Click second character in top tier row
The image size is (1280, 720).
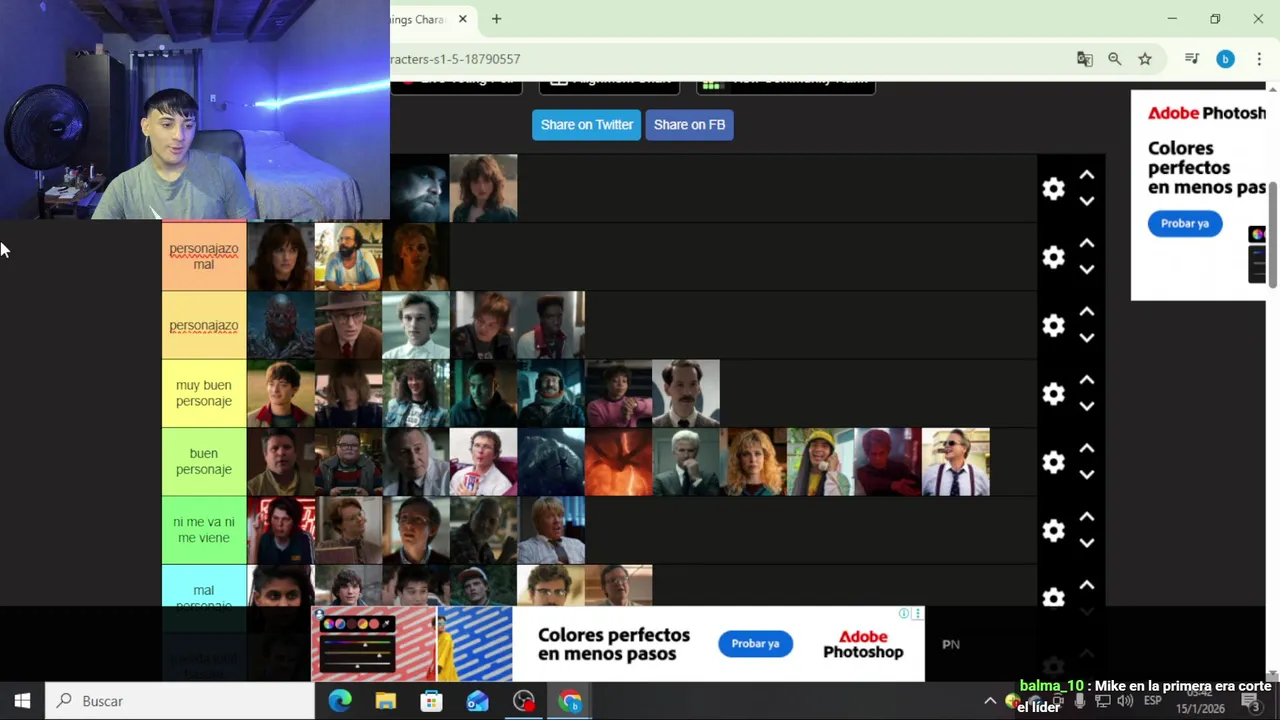(x=483, y=188)
